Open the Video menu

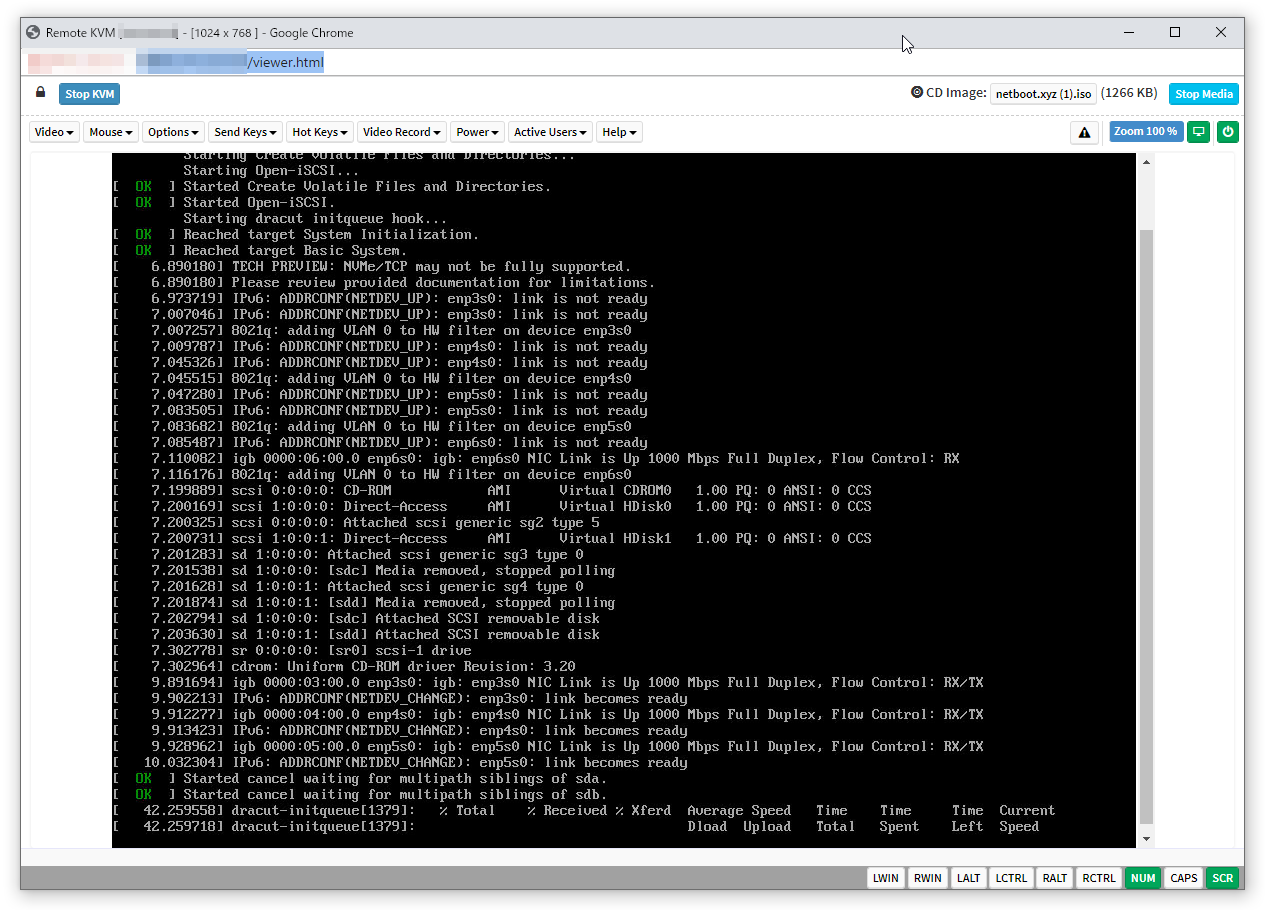[x=53, y=131]
